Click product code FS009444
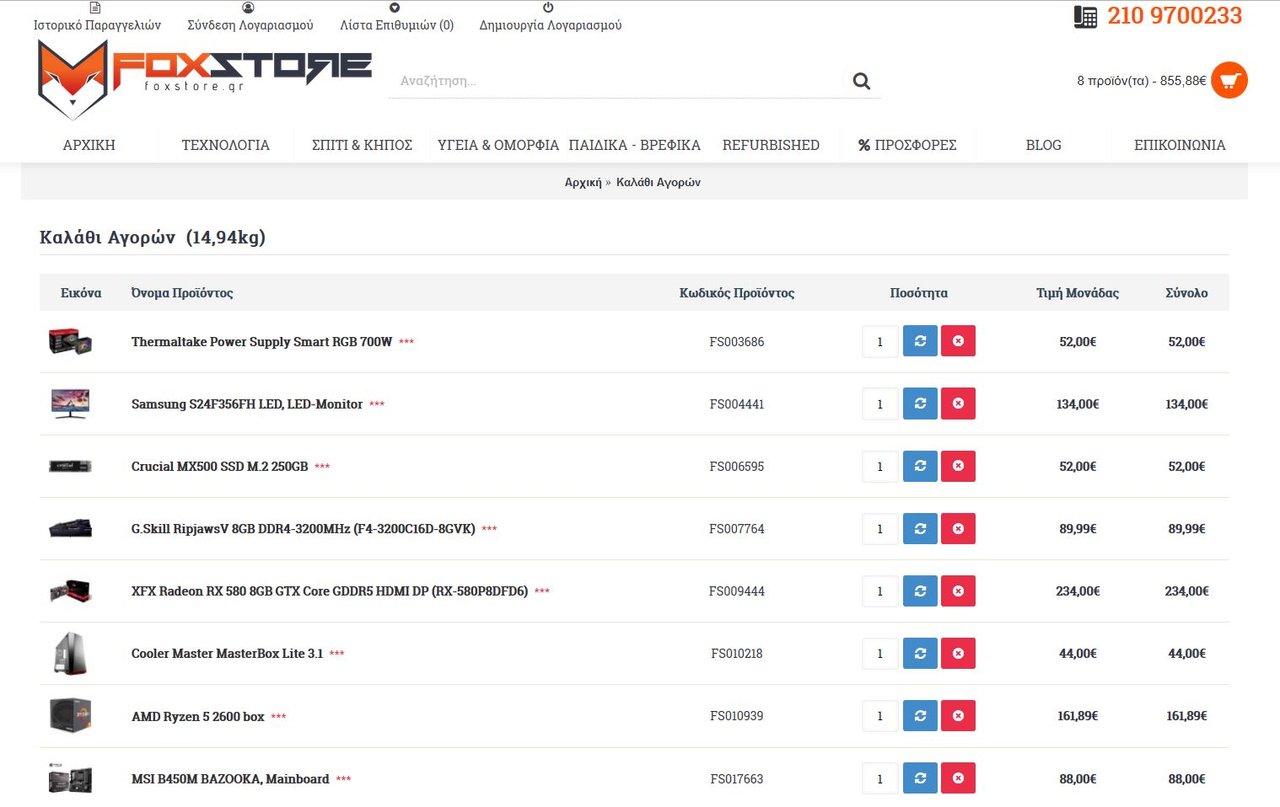Screen dimensions: 1280x807 (737, 591)
